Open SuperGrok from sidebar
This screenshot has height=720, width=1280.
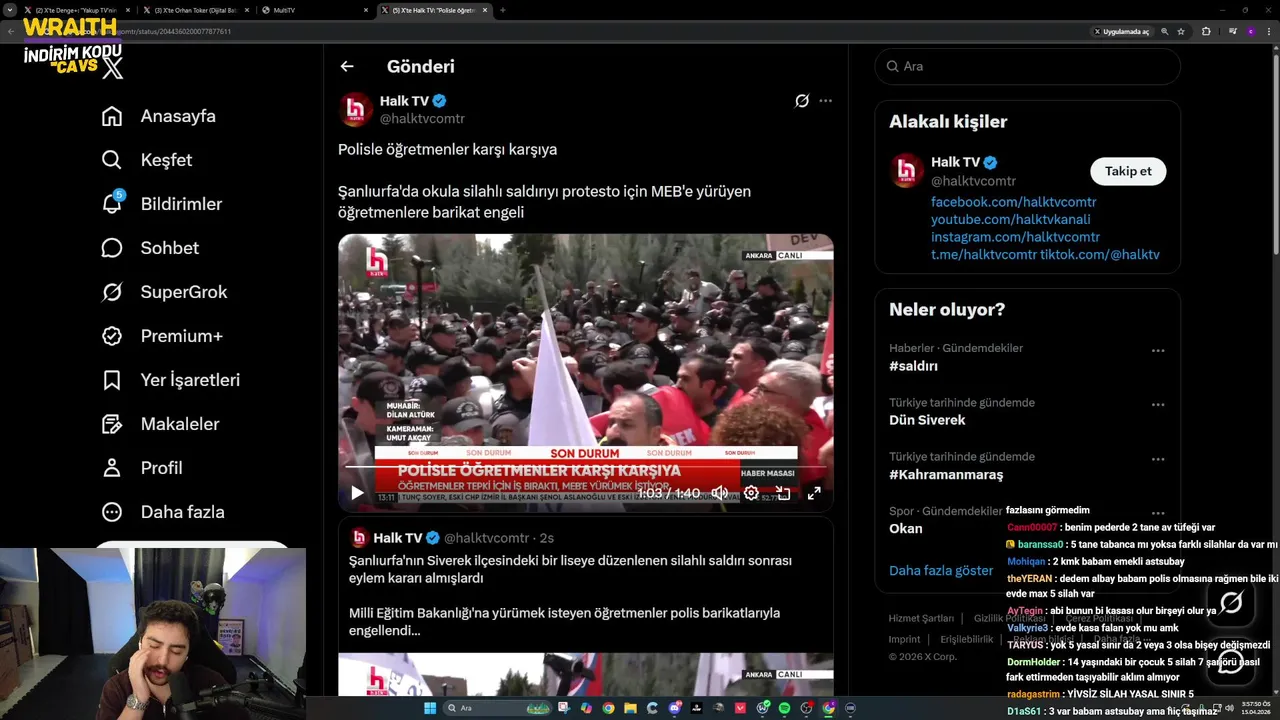[164, 292]
